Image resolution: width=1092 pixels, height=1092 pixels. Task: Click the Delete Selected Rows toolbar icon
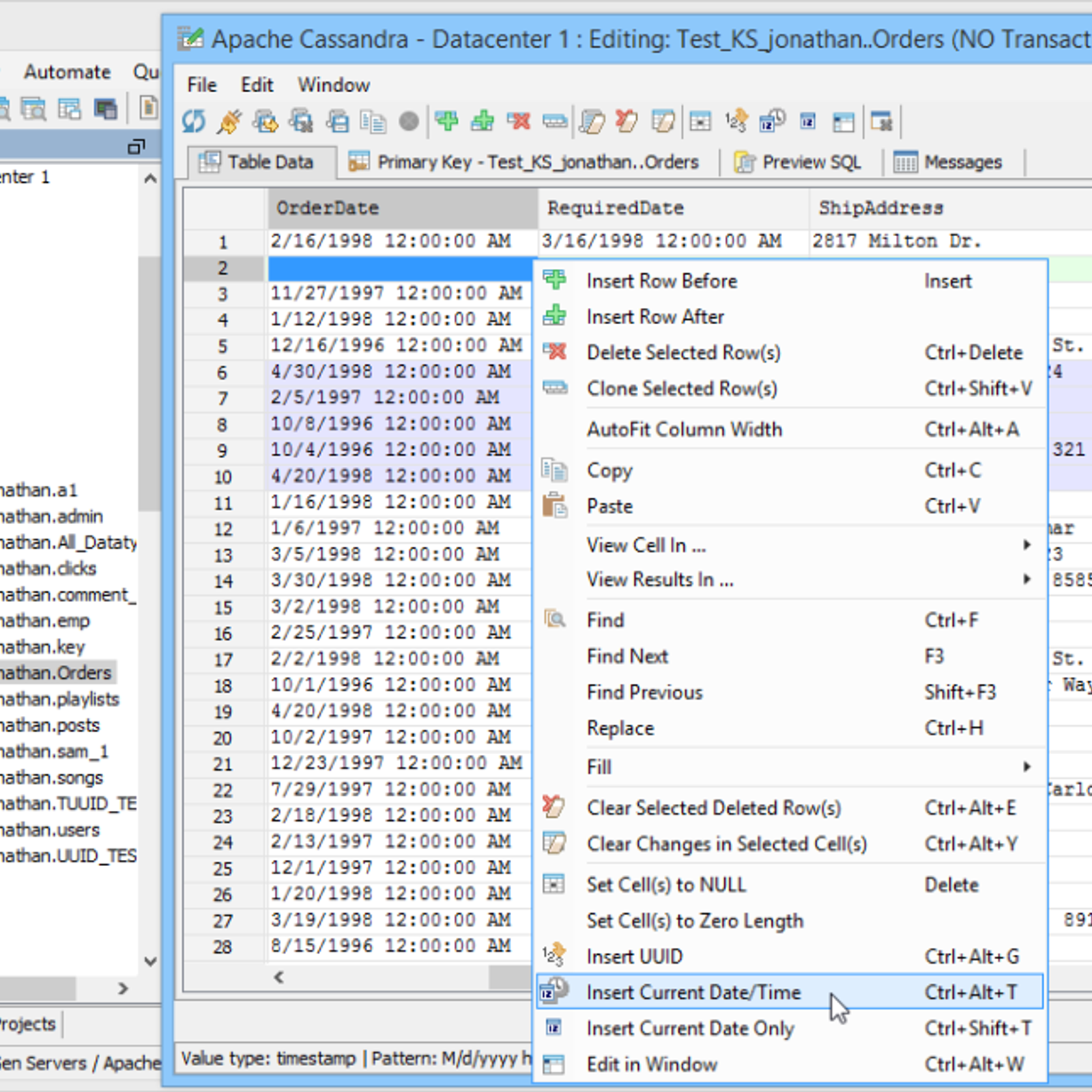[519, 121]
